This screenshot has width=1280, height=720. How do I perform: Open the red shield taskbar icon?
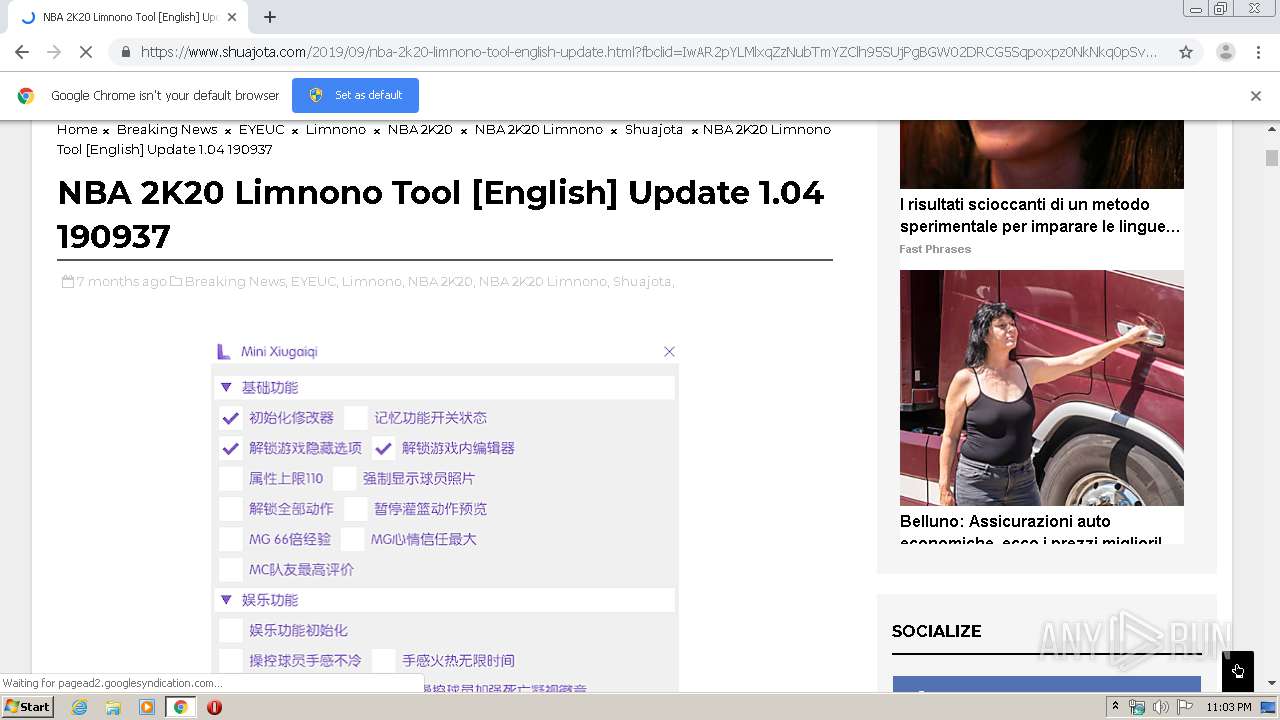coord(214,707)
